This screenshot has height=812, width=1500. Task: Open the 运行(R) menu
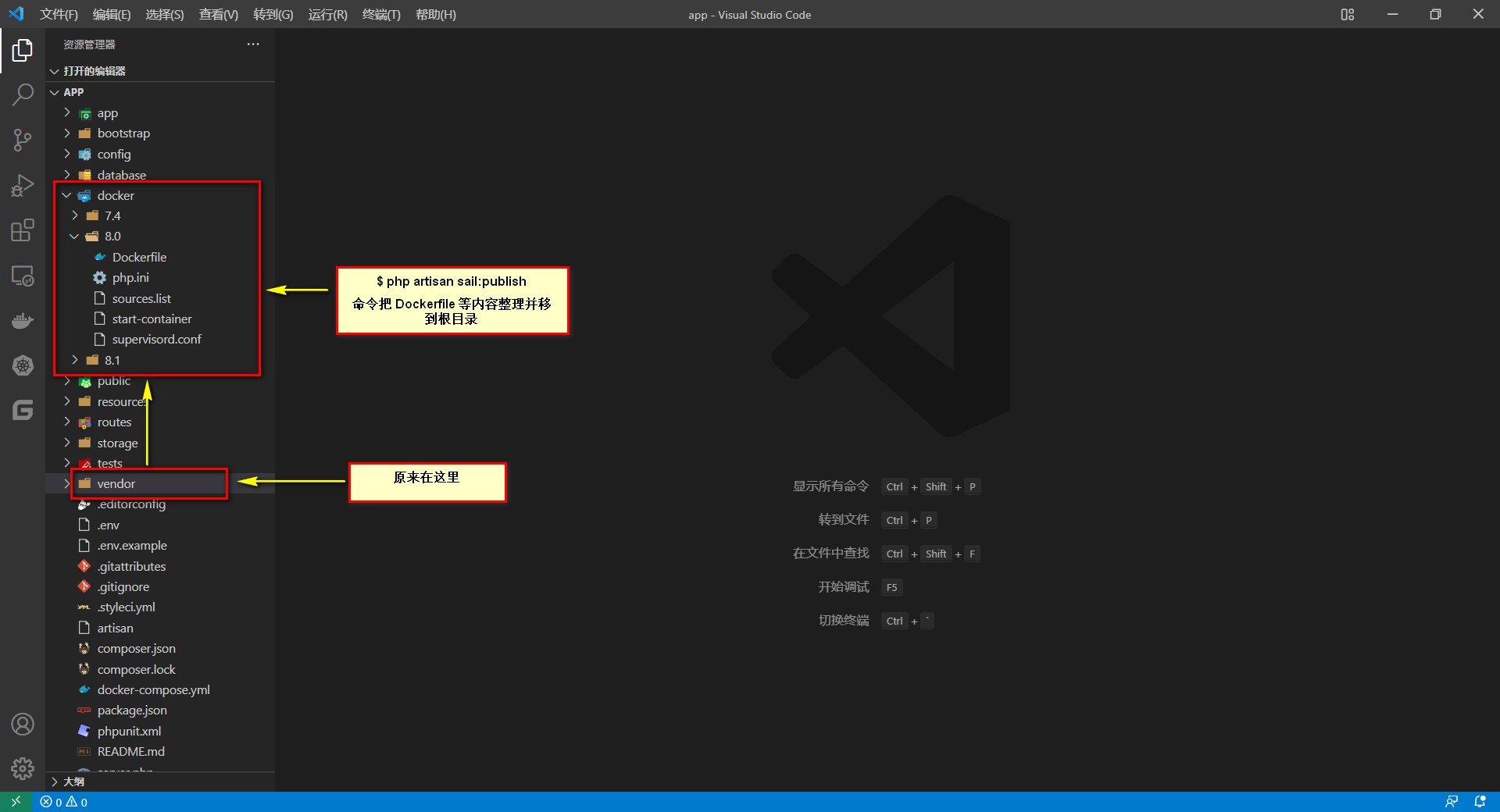[x=327, y=14]
